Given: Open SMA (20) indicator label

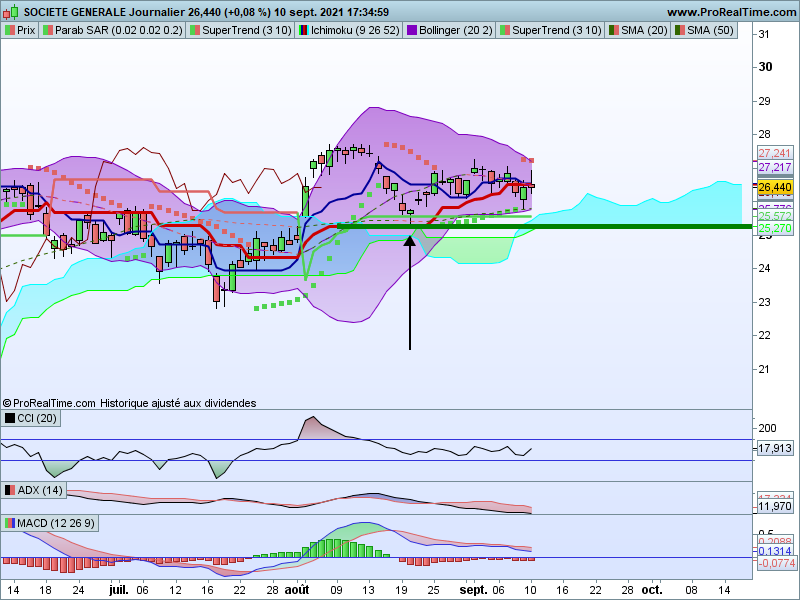Looking at the screenshot, I should click(638, 30).
